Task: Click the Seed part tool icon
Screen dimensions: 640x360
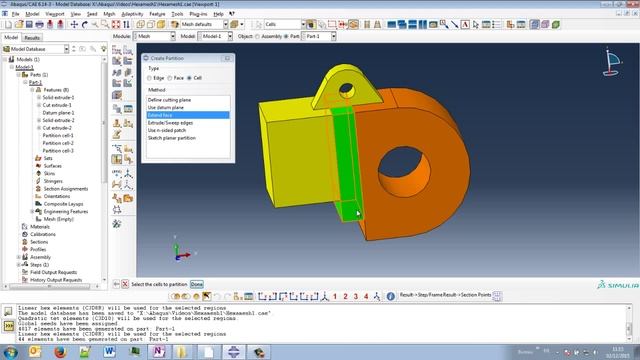Action: pyautogui.click(x=117, y=51)
